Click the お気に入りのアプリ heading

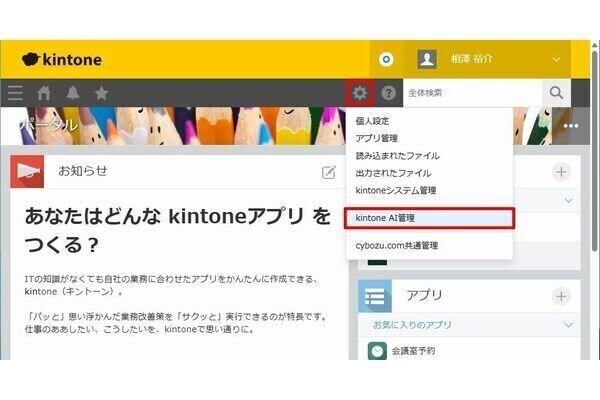[x=412, y=325]
